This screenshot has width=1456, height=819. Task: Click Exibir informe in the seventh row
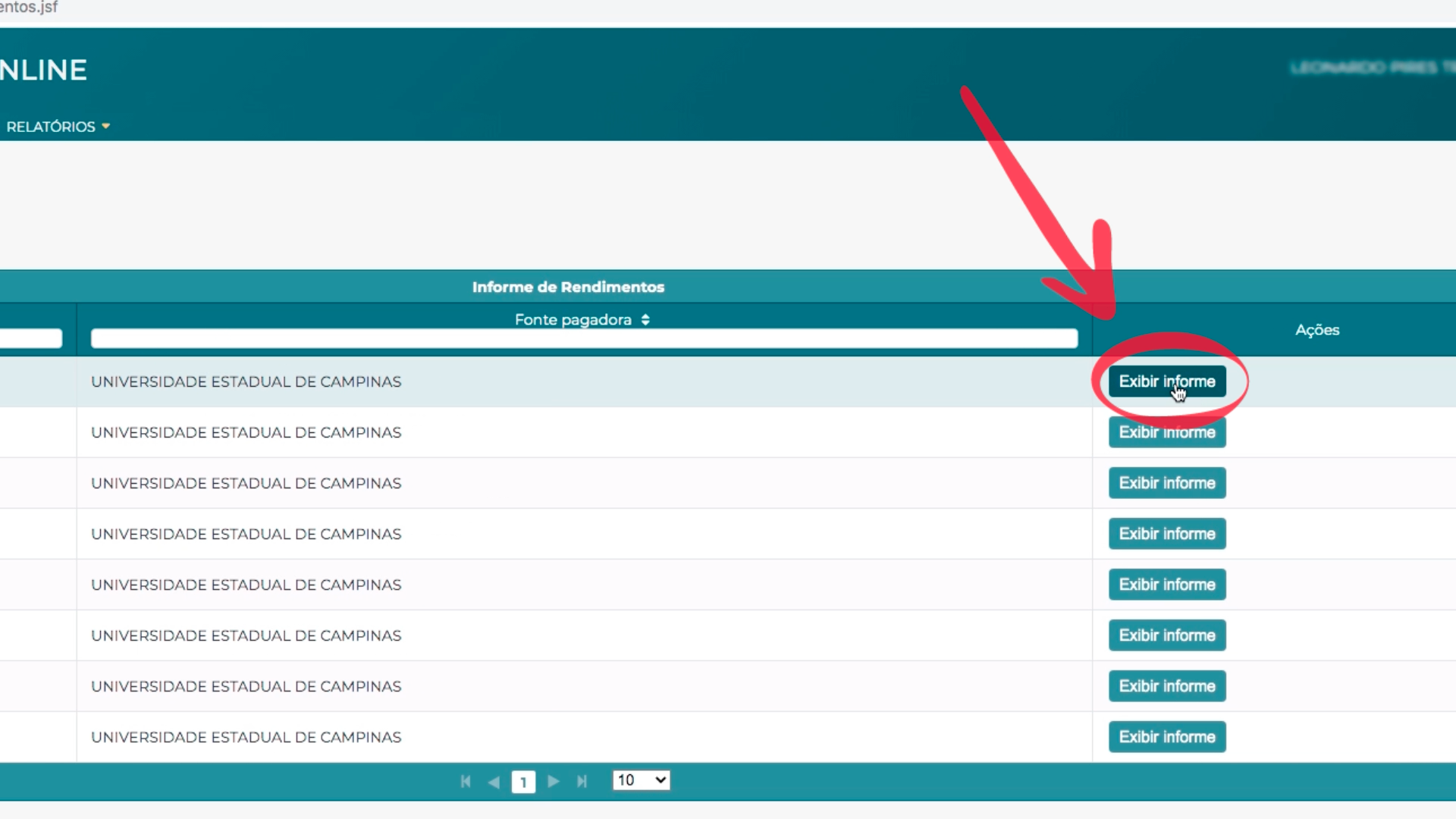1167,686
